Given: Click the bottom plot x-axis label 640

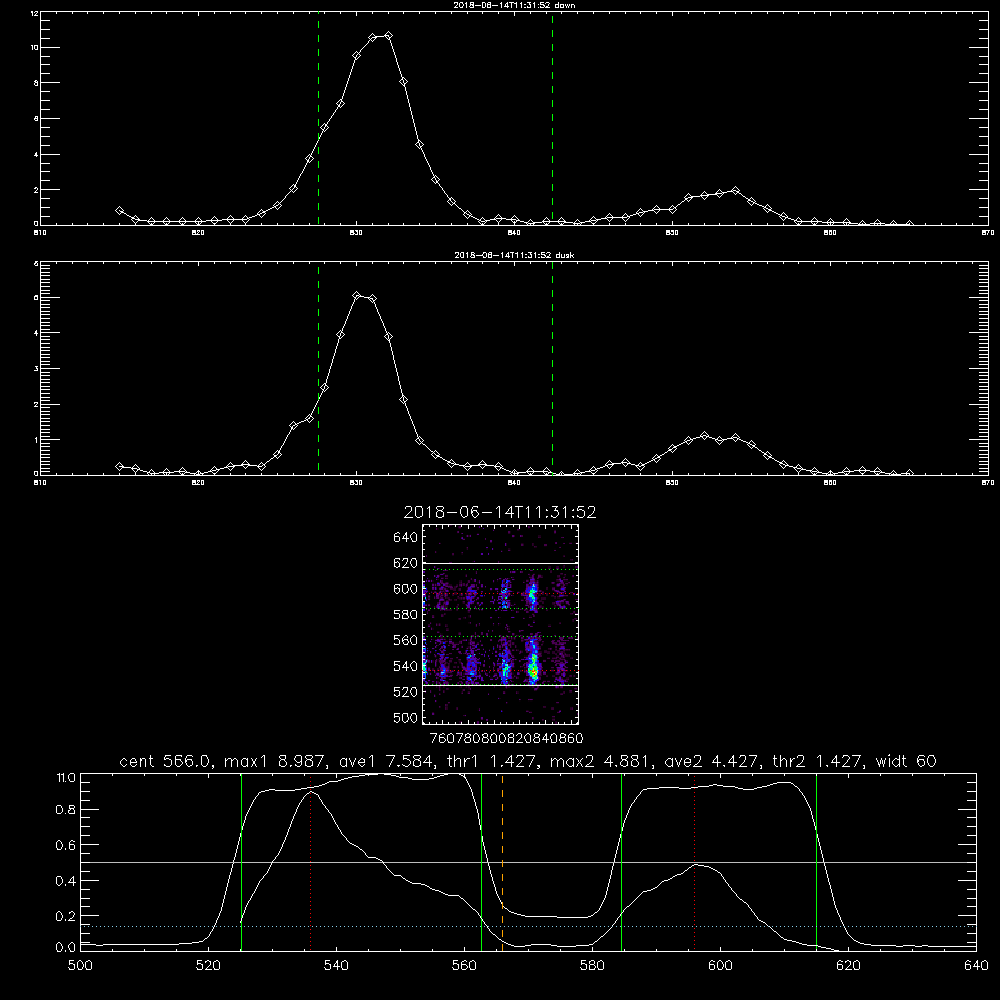Looking at the screenshot, I should (x=976, y=966).
